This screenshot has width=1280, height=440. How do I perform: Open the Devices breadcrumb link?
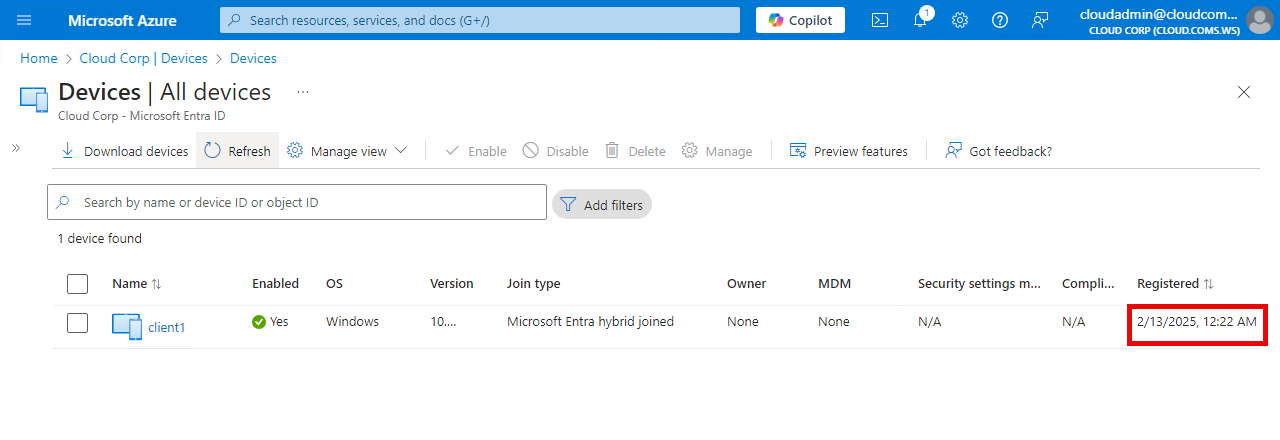pos(253,59)
